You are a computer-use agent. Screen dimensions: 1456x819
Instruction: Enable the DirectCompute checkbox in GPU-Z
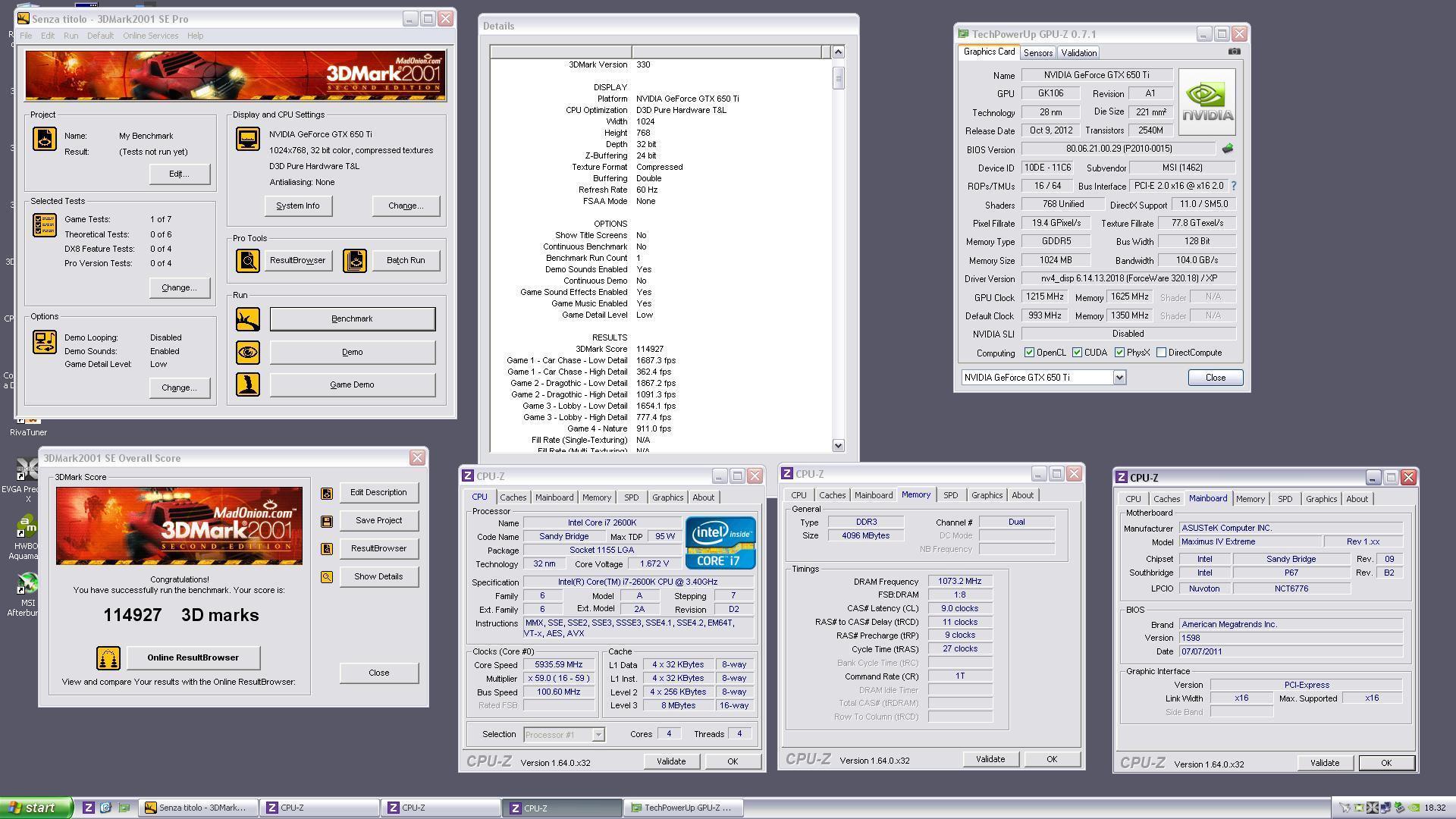[x=1161, y=353]
